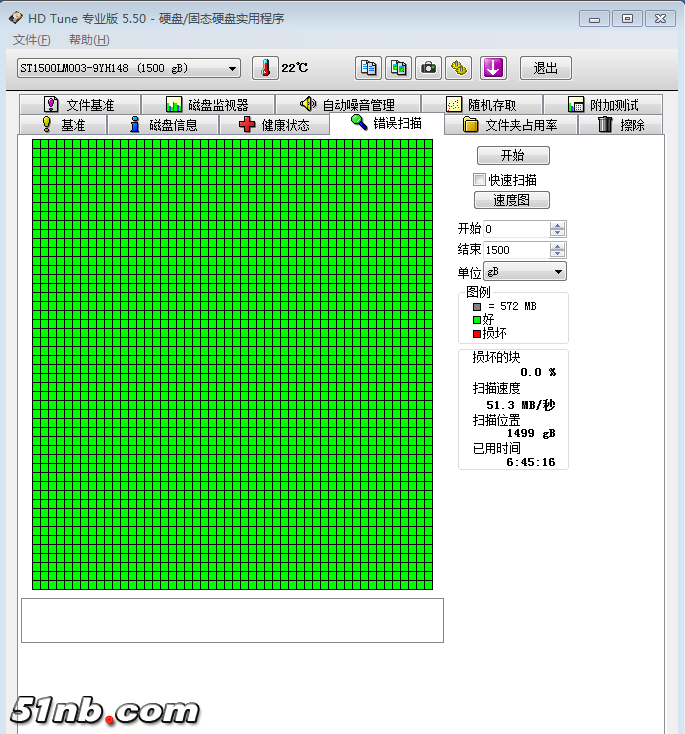Image resolution: width=685 pixels, height=734 pixels.
Task: Adjust the 结束 value with its spinner
Action: (558, 246)
